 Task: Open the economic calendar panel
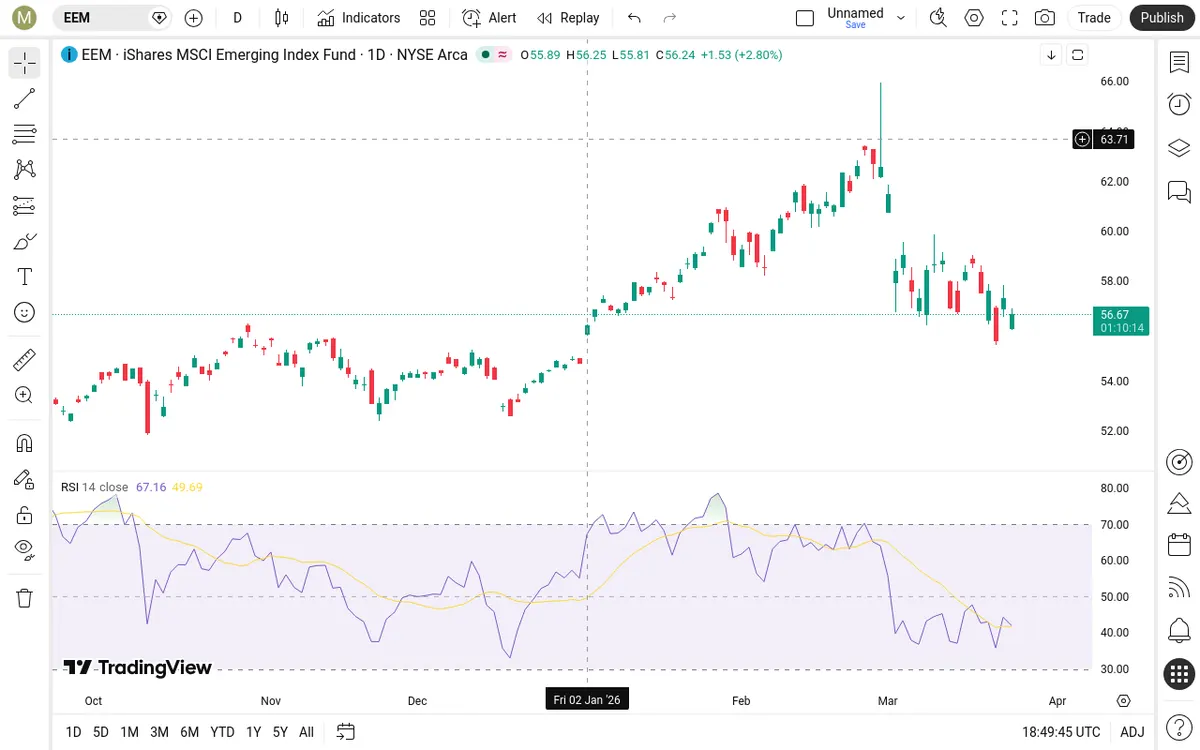point(1179,545)
